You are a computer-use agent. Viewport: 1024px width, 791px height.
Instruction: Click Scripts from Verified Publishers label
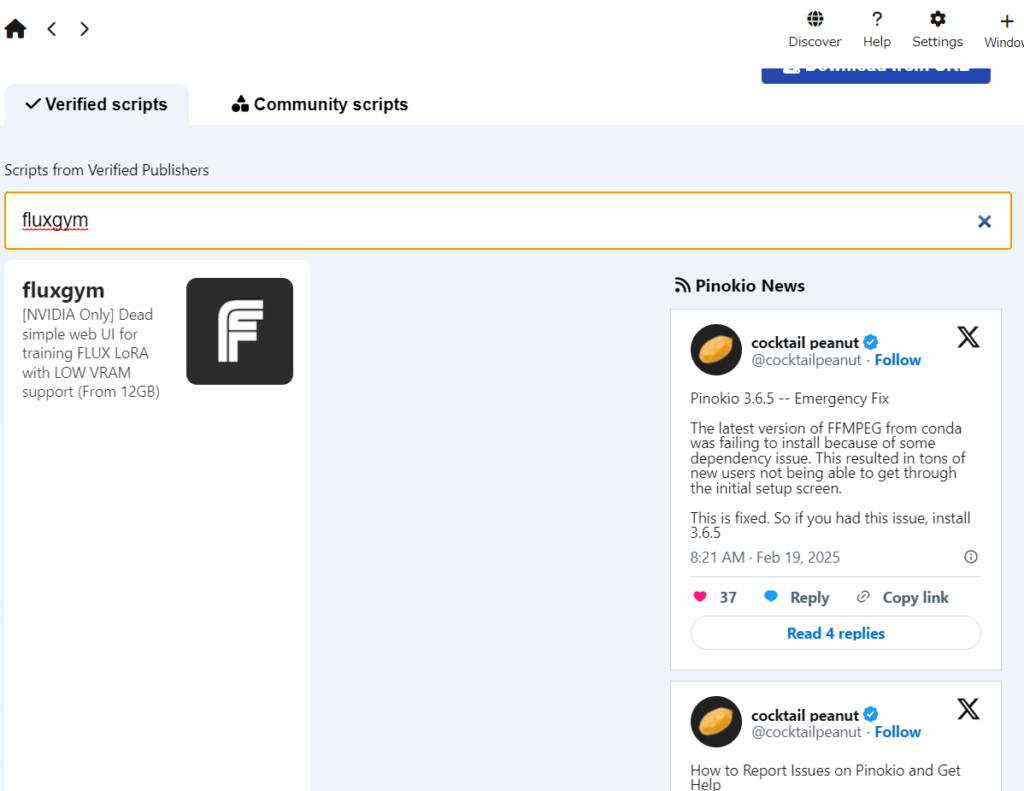pyautogui.click(x=106, y=170)
